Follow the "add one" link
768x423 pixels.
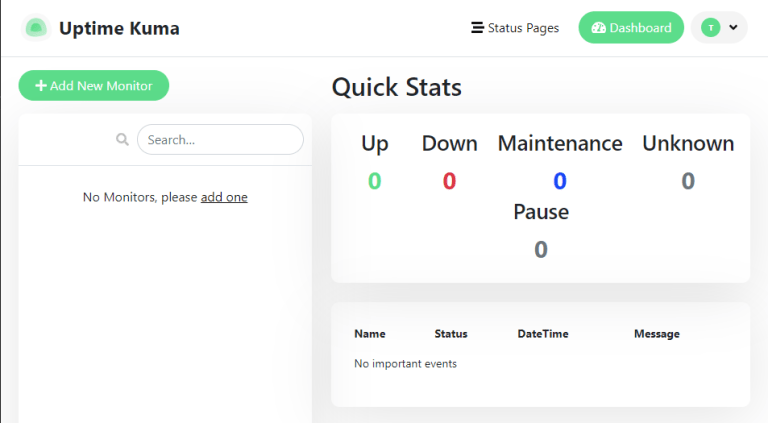coord(224,197)
